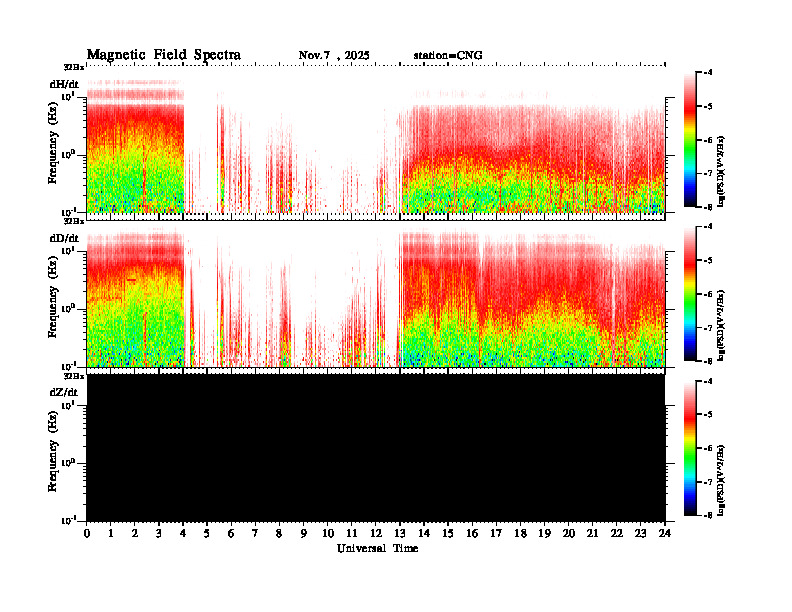Click the hour '10' tick label on time axis
Image resolution: width=792 pixels, height=612 pixels.
tap(328, 534)
